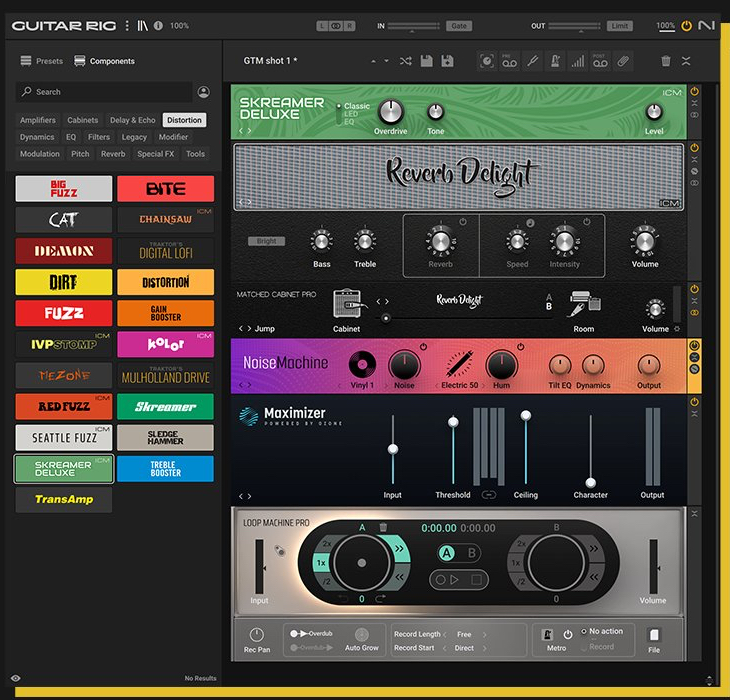Clear loop A with its trash icon

pos(383,527)
